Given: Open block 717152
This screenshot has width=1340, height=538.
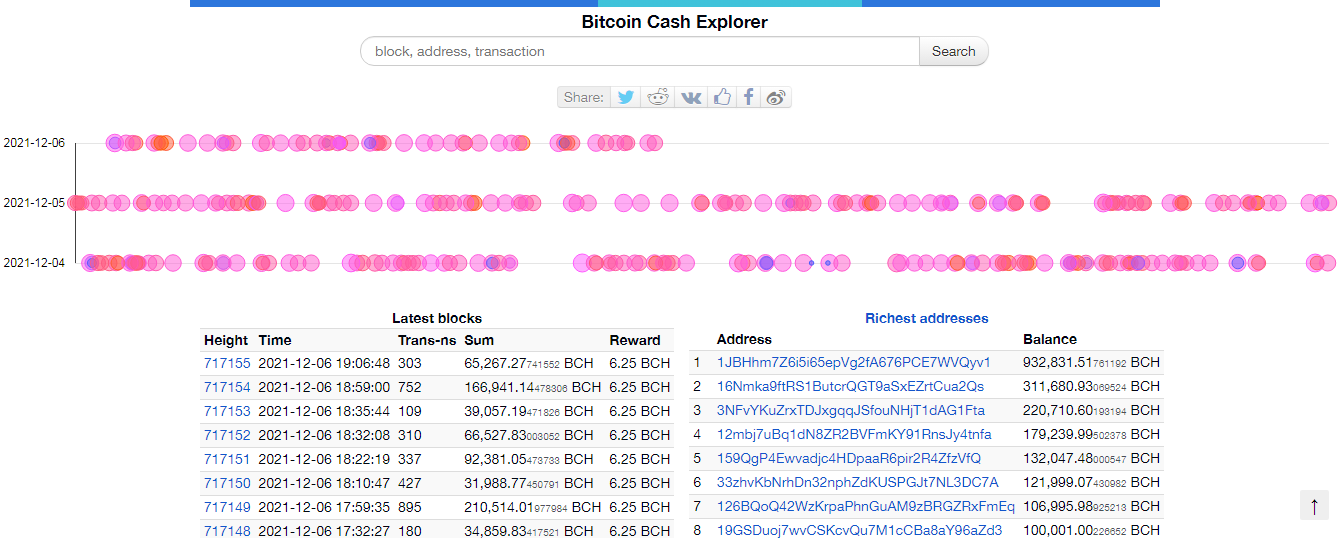Looking at the screenshot, I should tap(227, 435).
